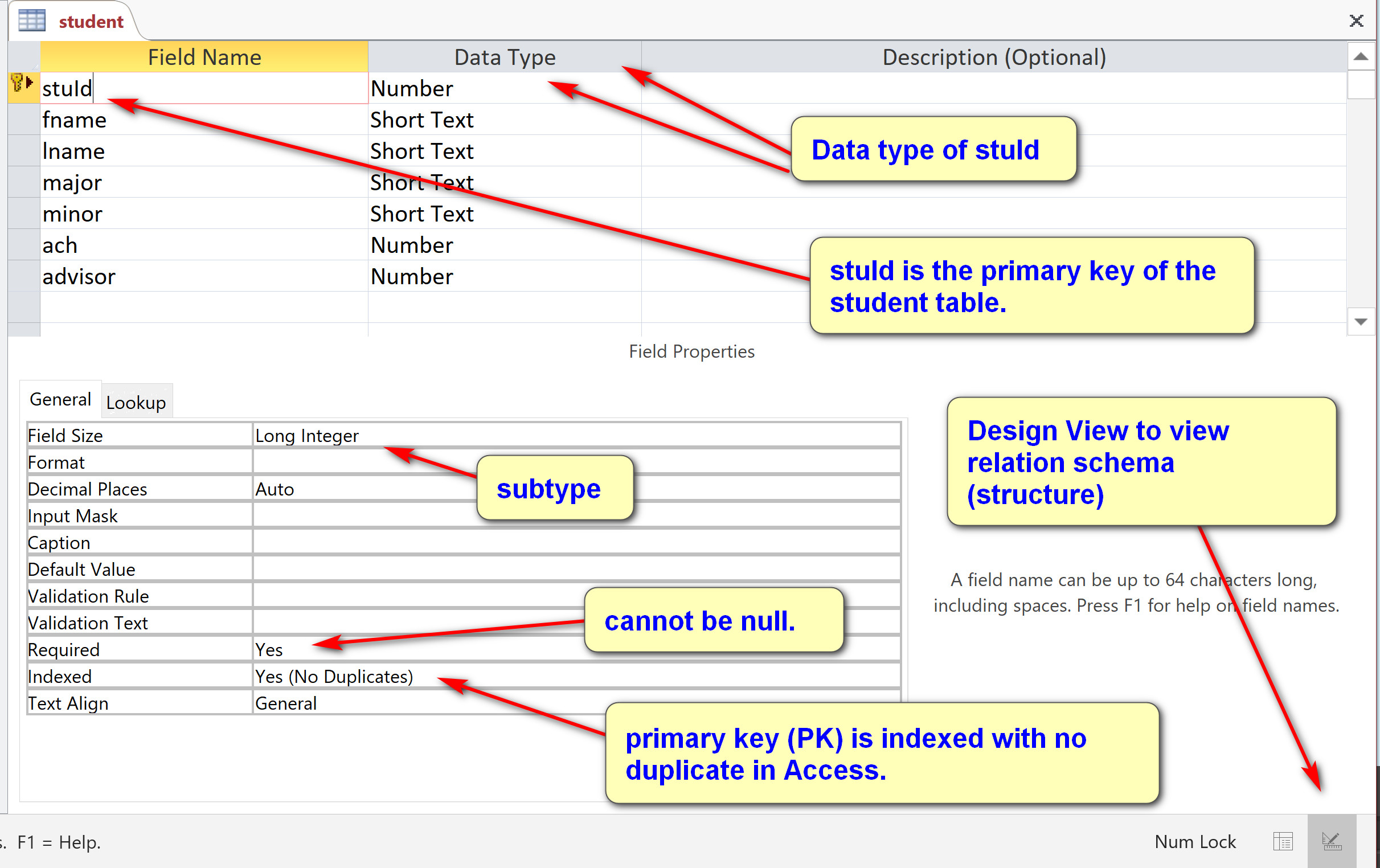Open the Number data type cell for stuId
Image resolution: width=1380 pixels, height=868 pixels.
[505, 88]
